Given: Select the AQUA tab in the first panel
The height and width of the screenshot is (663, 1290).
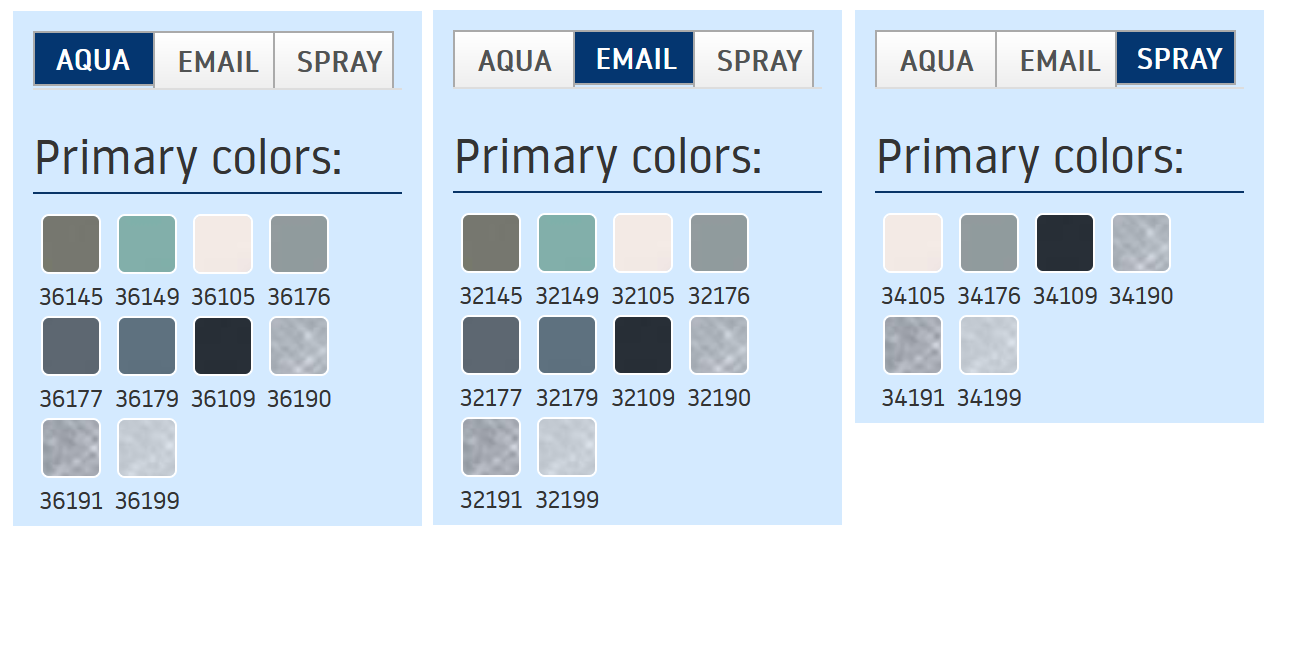Looking at the screenshot, I should 94,60.
